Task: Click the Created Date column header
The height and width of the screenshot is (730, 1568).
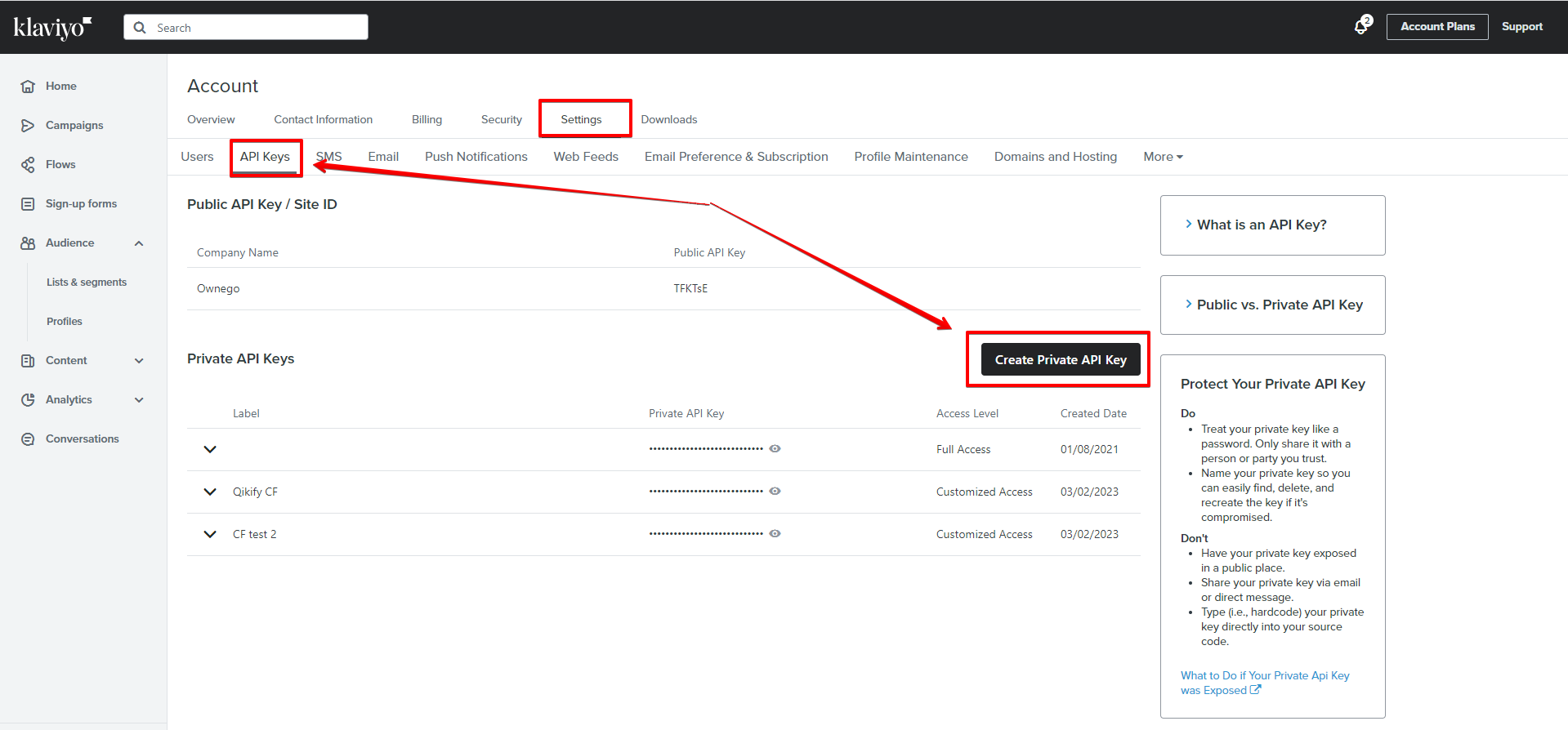Action: 1093,413
